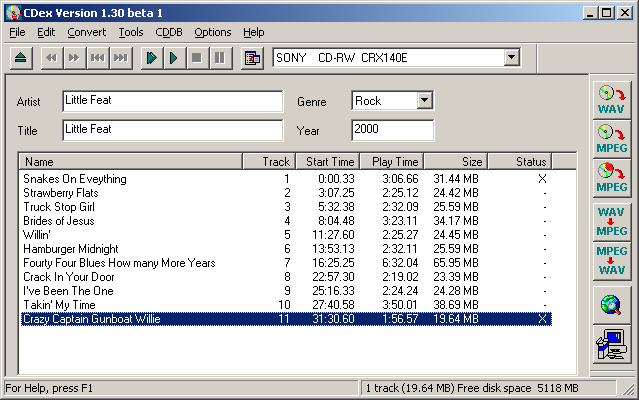The height and width of the screenshot is (400, 639).
Task: Extract CD tracks to WAV files
Action: [x=612, y=100]
